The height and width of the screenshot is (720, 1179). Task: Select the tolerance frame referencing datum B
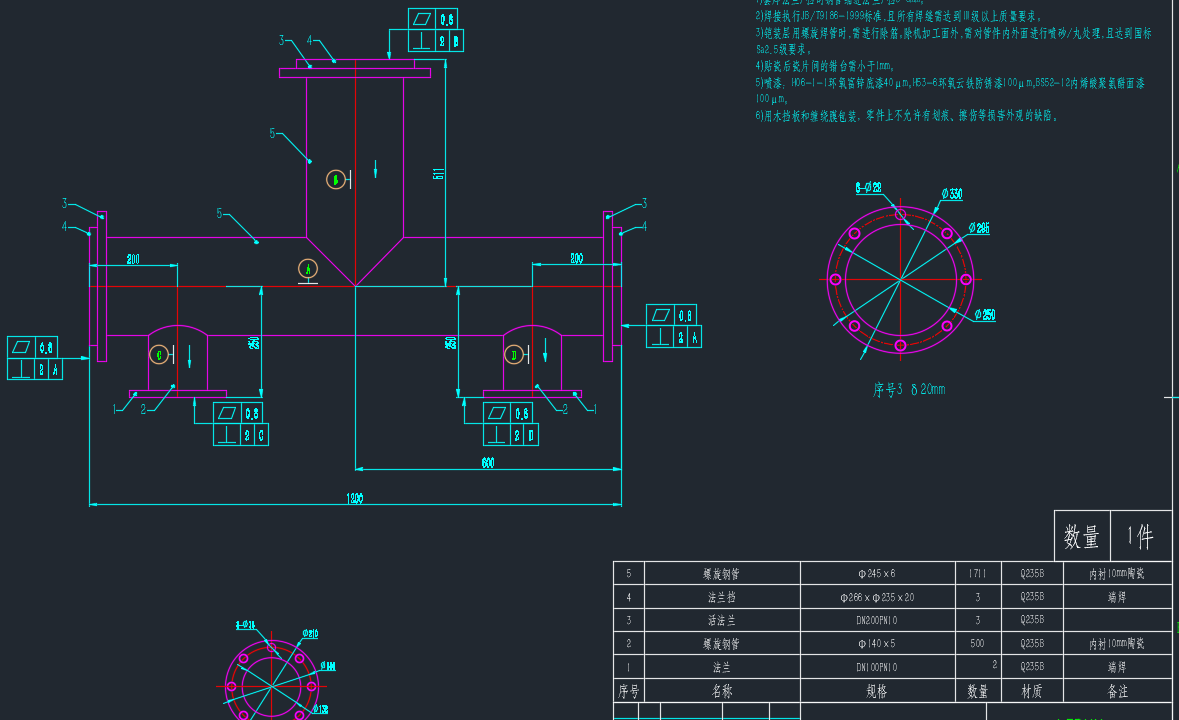(x=435, y=30)
